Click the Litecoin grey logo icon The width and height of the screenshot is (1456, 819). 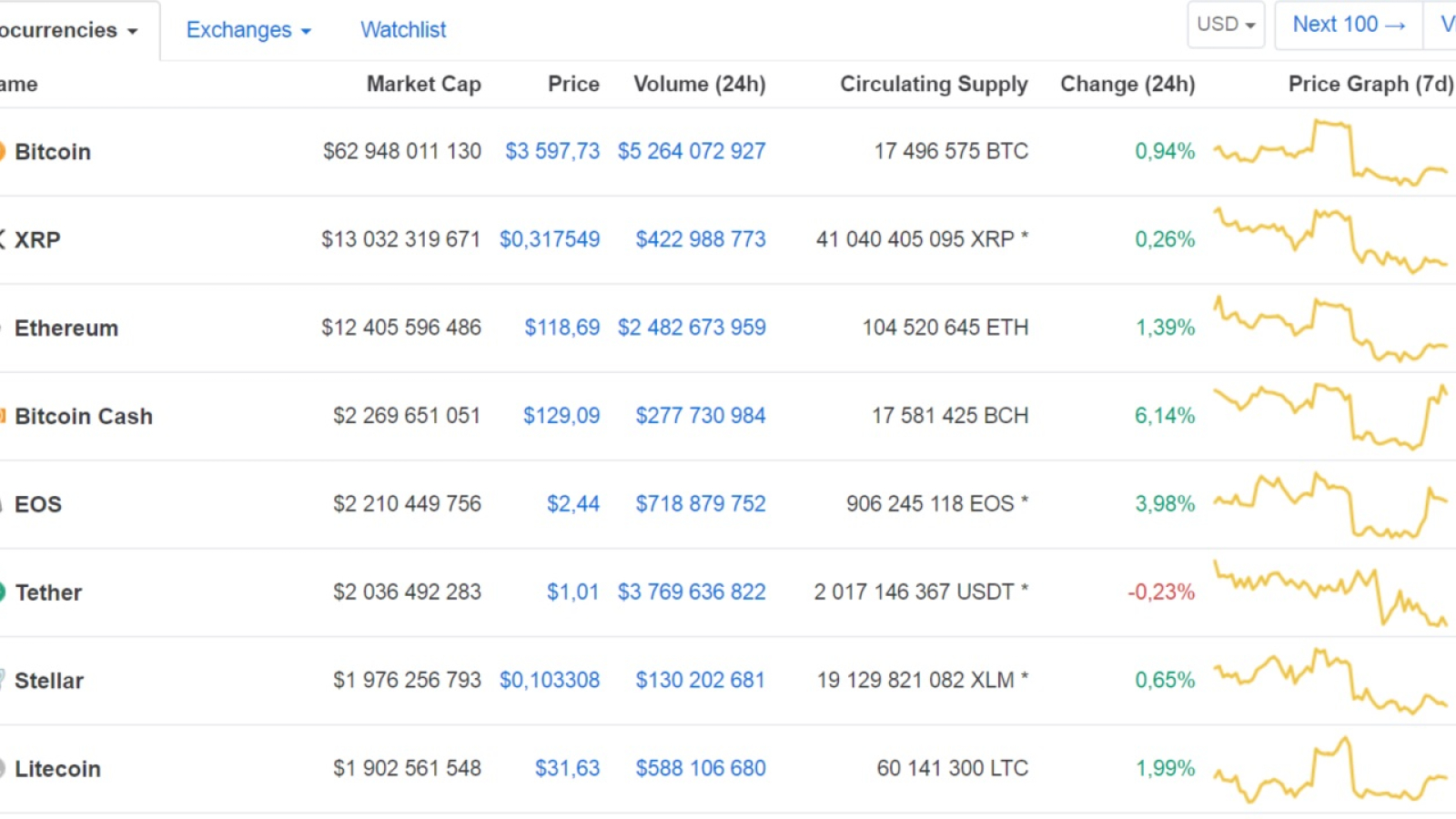[x=3, y=769]
